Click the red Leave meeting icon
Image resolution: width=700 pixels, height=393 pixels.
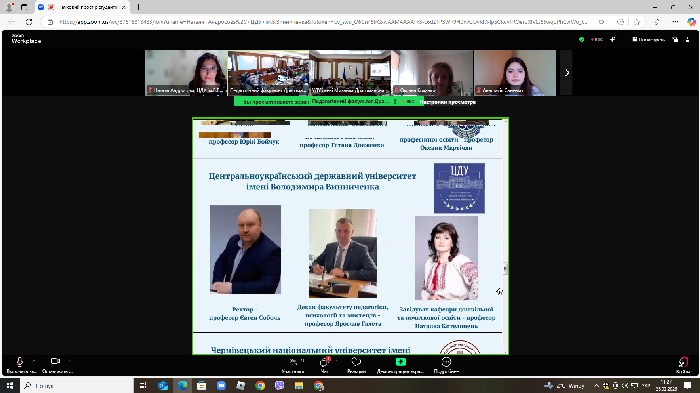(683, 361)
